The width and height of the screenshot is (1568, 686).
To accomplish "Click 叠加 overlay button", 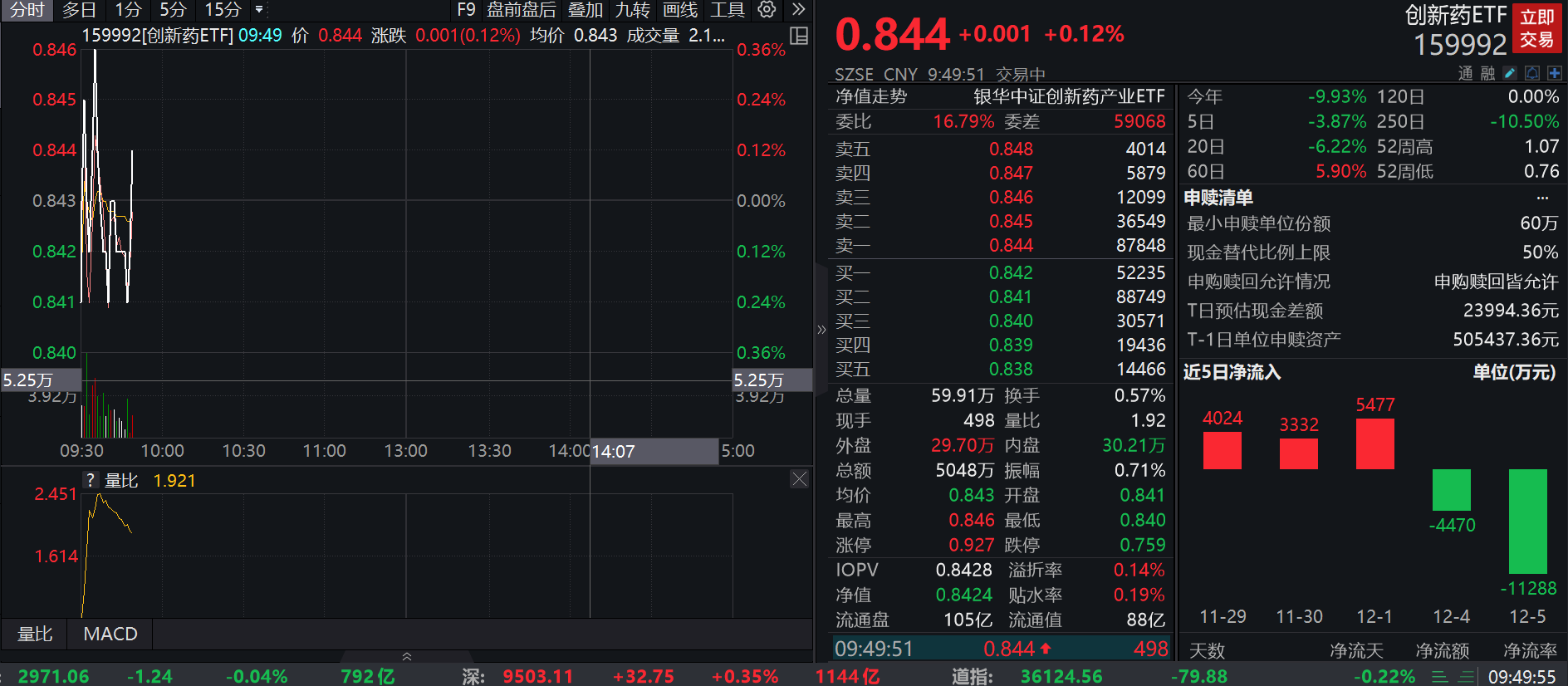I will pyautogui.click(x=586, y=10).
